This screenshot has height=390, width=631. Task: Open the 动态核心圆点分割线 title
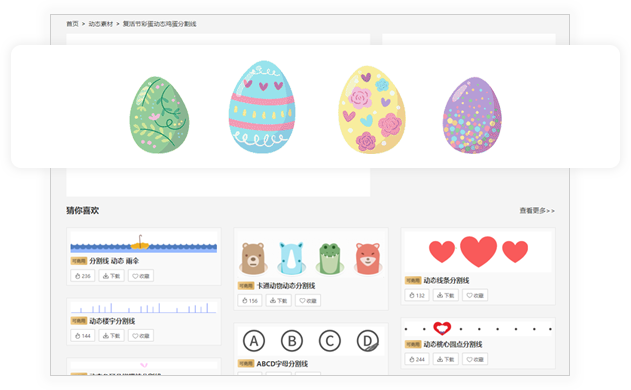pyautogui.click(x=453, y=344)
